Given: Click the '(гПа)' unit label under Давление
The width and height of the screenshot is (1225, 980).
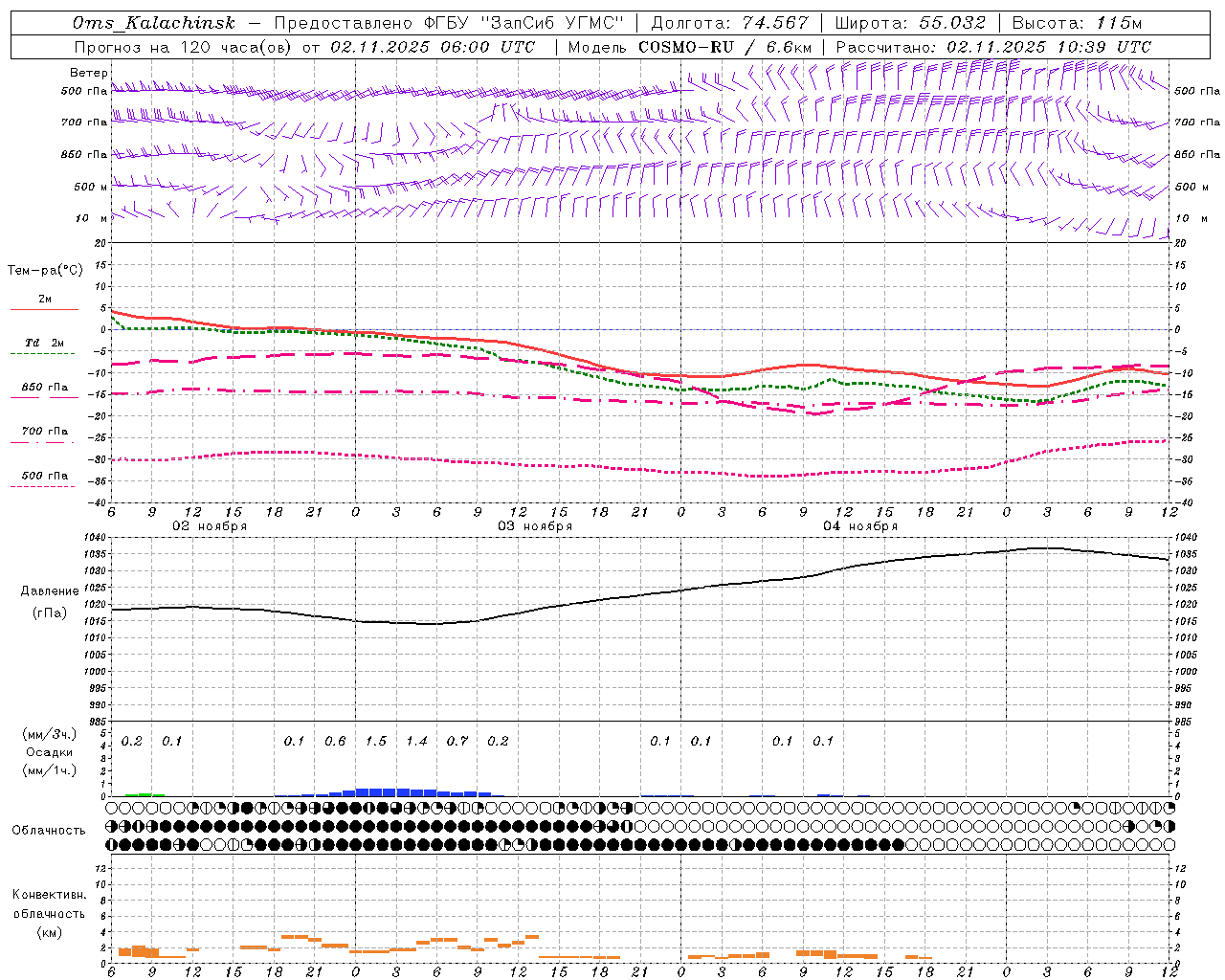Looking at the screenshot, I should click(50, 612).
